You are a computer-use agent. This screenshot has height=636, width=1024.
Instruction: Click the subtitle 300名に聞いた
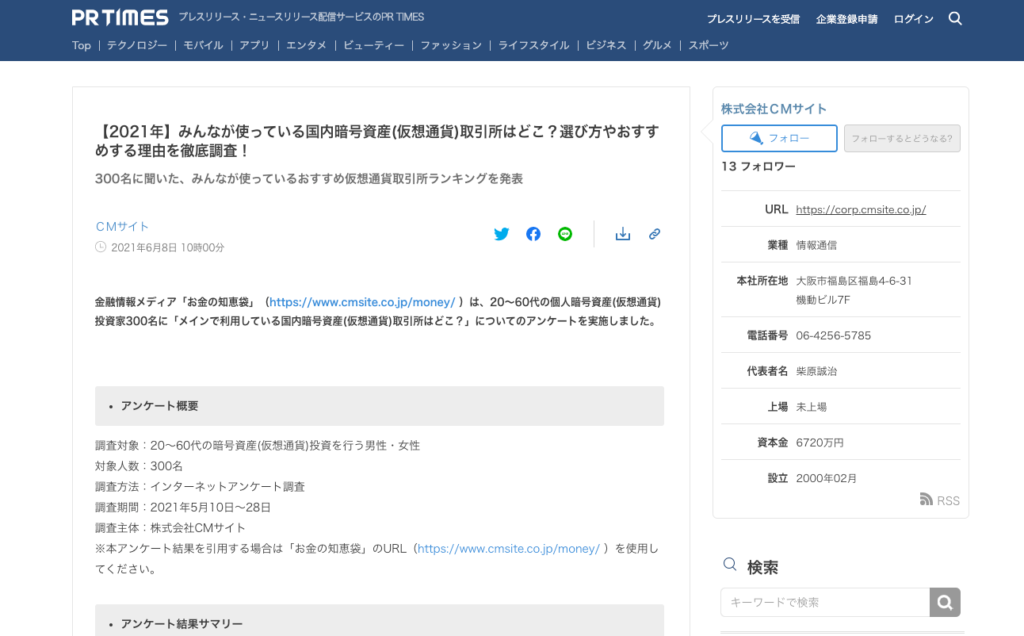(x=309, y=178)
